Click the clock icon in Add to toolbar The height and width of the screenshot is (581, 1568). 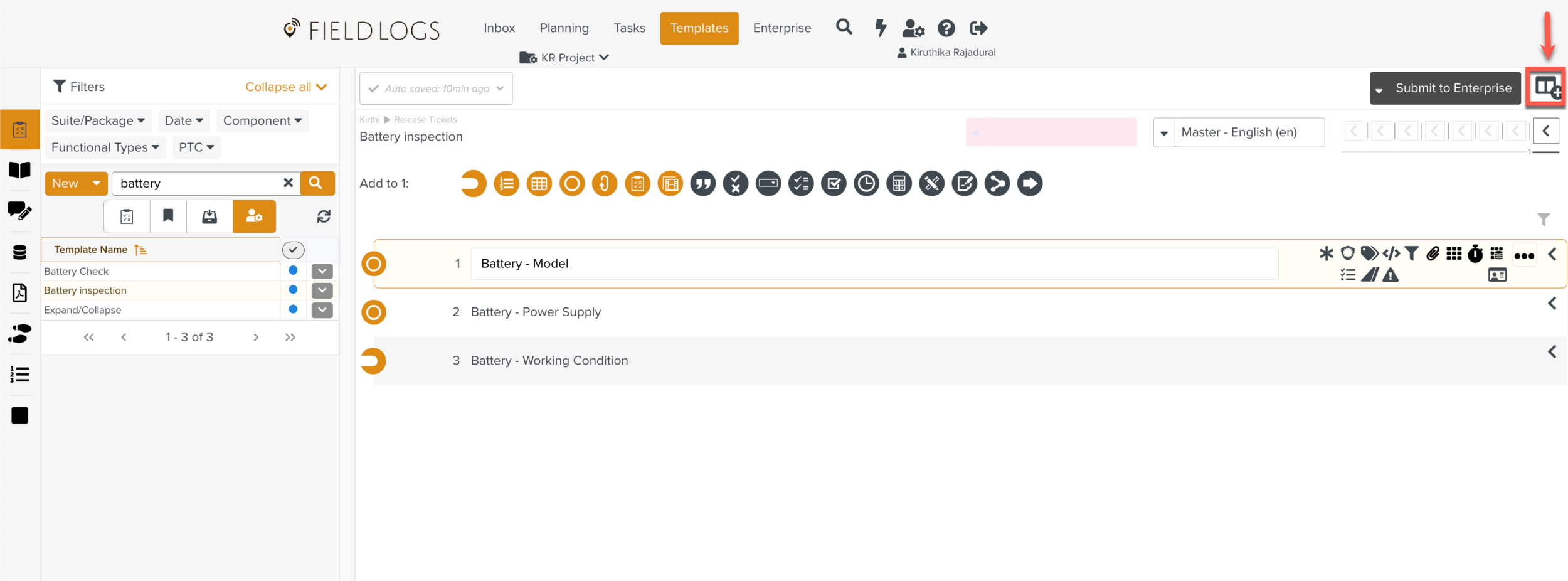tap(866, 184)
